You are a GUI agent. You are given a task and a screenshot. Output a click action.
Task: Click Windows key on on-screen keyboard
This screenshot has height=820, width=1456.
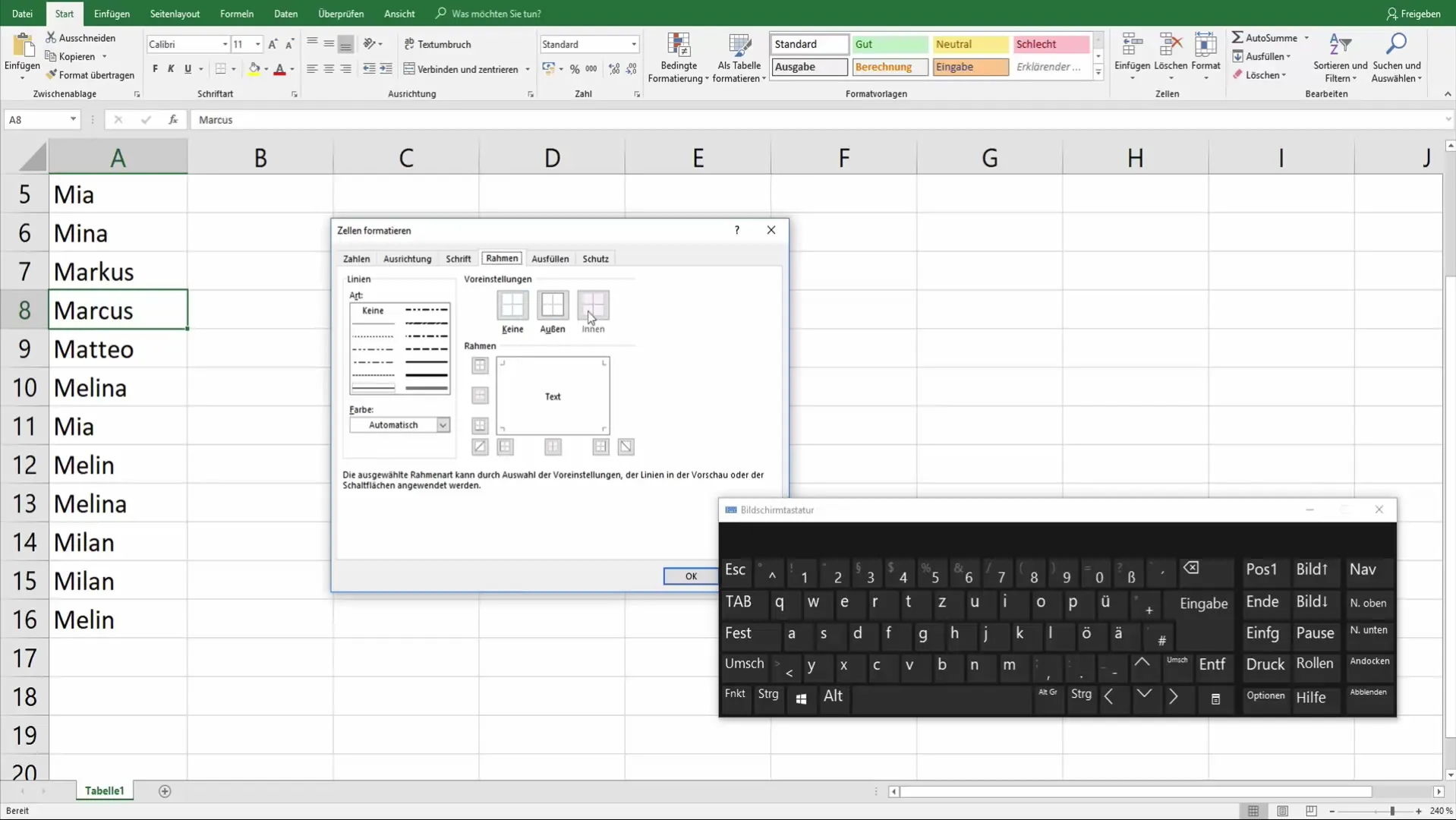coord(801,698)
